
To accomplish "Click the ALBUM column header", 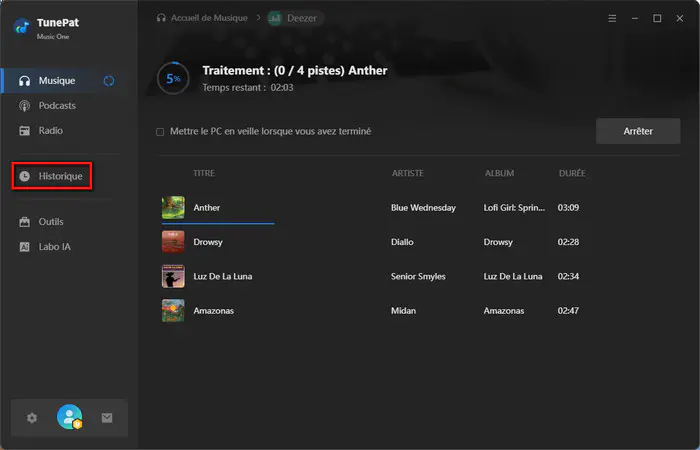I will 500,173.
